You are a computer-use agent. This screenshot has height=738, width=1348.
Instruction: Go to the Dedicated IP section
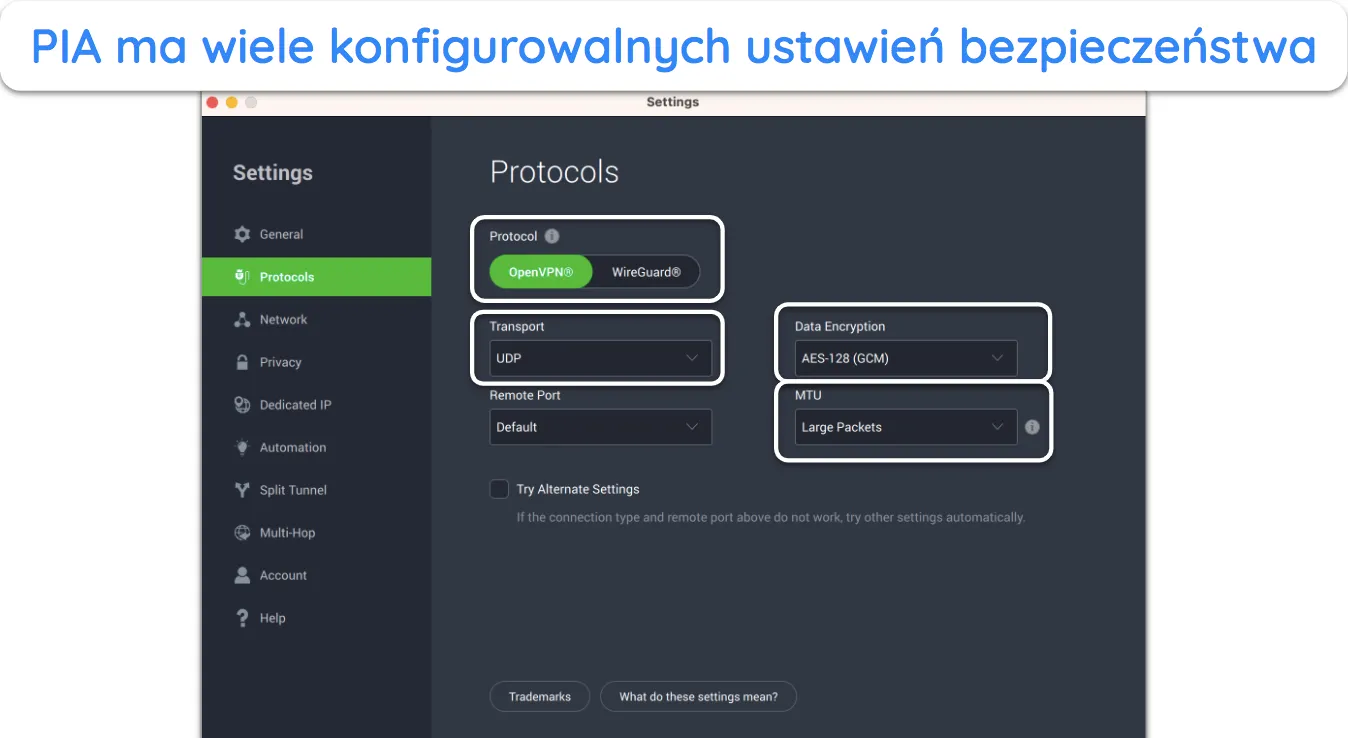tap(316, 405)
